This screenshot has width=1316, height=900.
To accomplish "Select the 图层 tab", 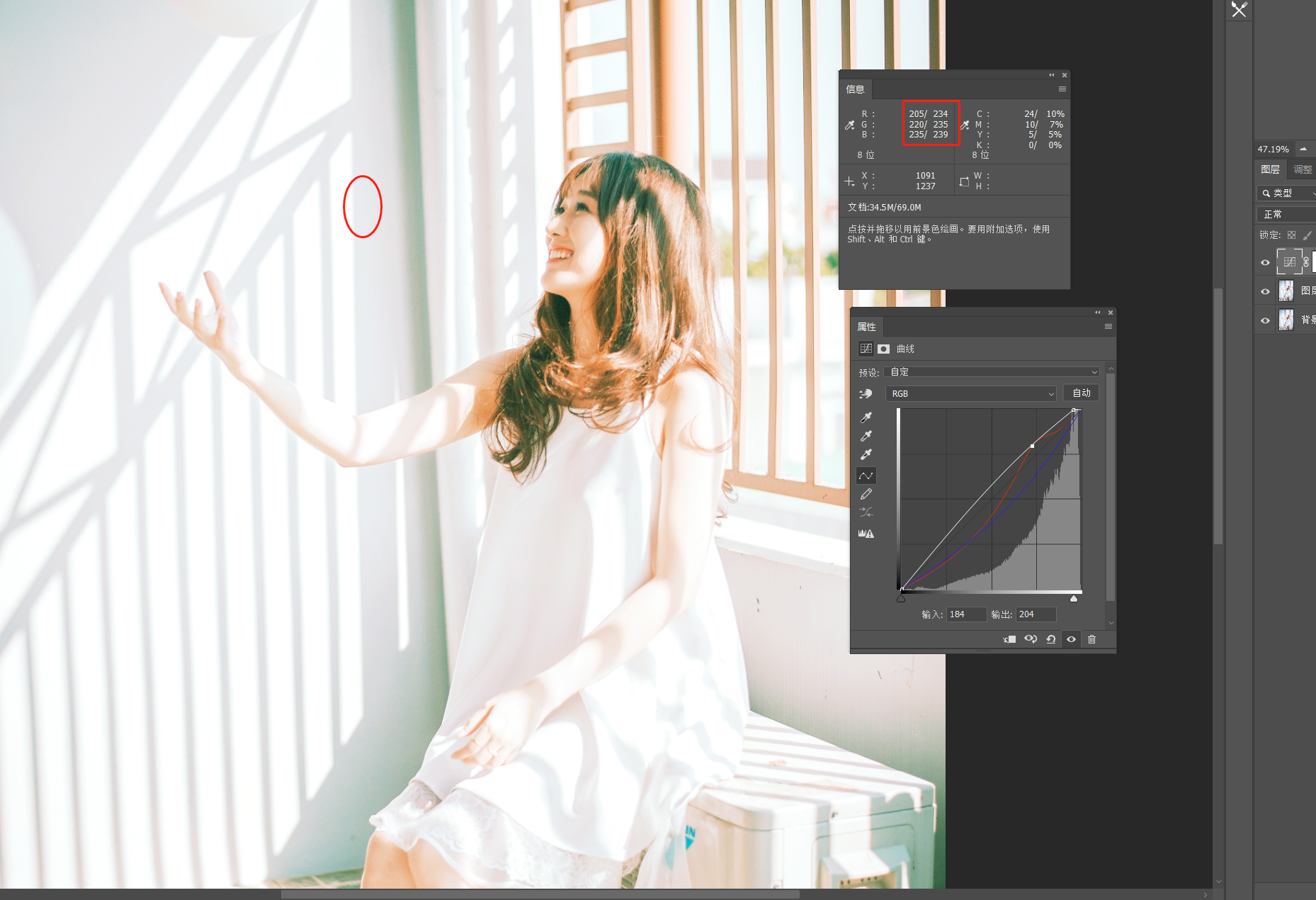I will tap(1270, 169).
